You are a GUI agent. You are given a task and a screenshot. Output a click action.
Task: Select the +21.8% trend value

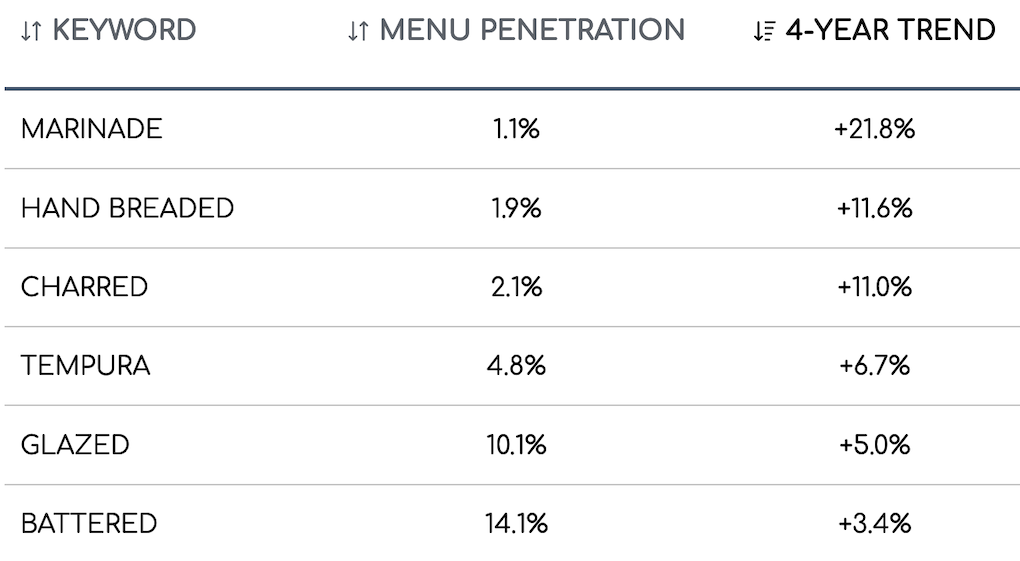click(874, 129)
